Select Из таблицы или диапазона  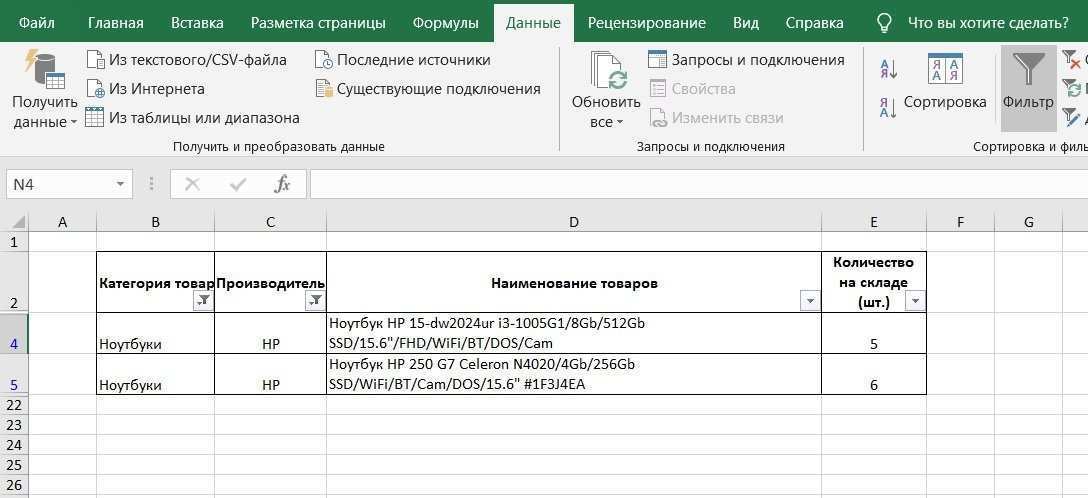192,118
